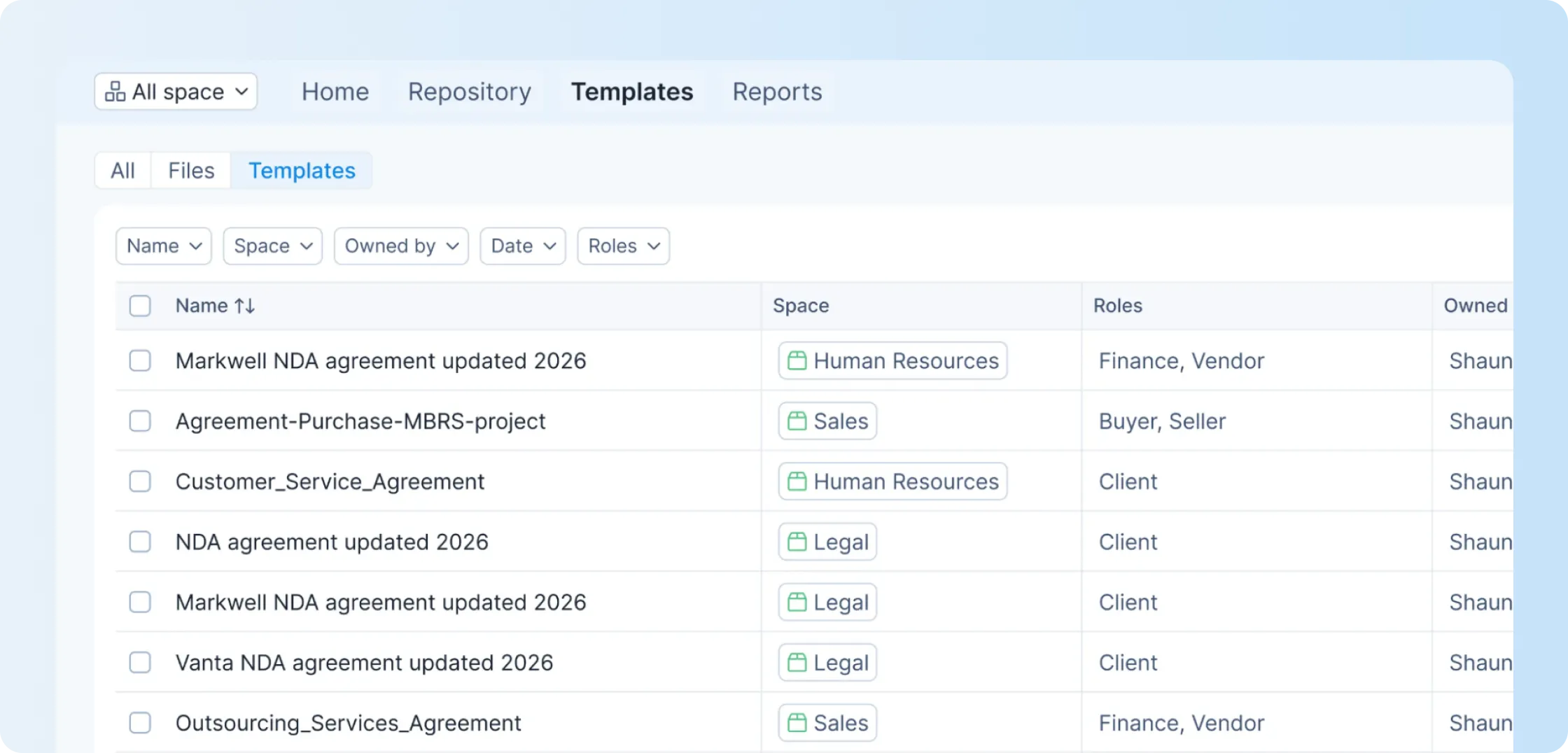
Task: Open the Owned by filter
Action: (x=401, y=246)
